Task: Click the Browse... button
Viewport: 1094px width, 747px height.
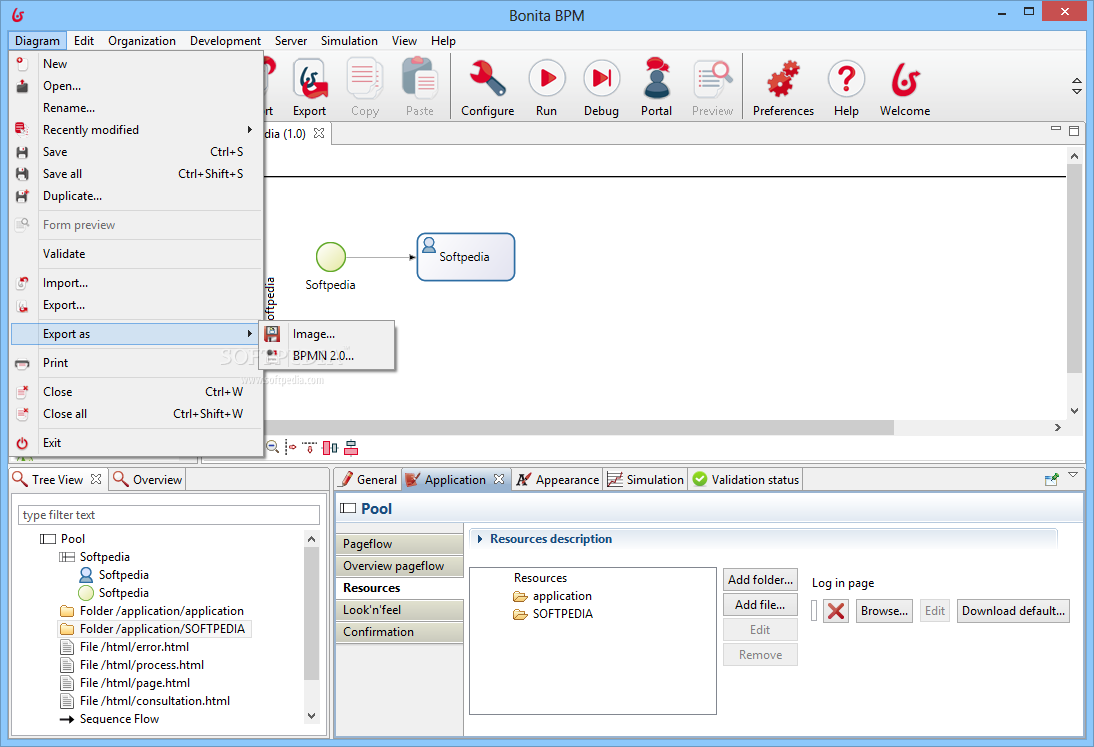Action: [884, 611]
